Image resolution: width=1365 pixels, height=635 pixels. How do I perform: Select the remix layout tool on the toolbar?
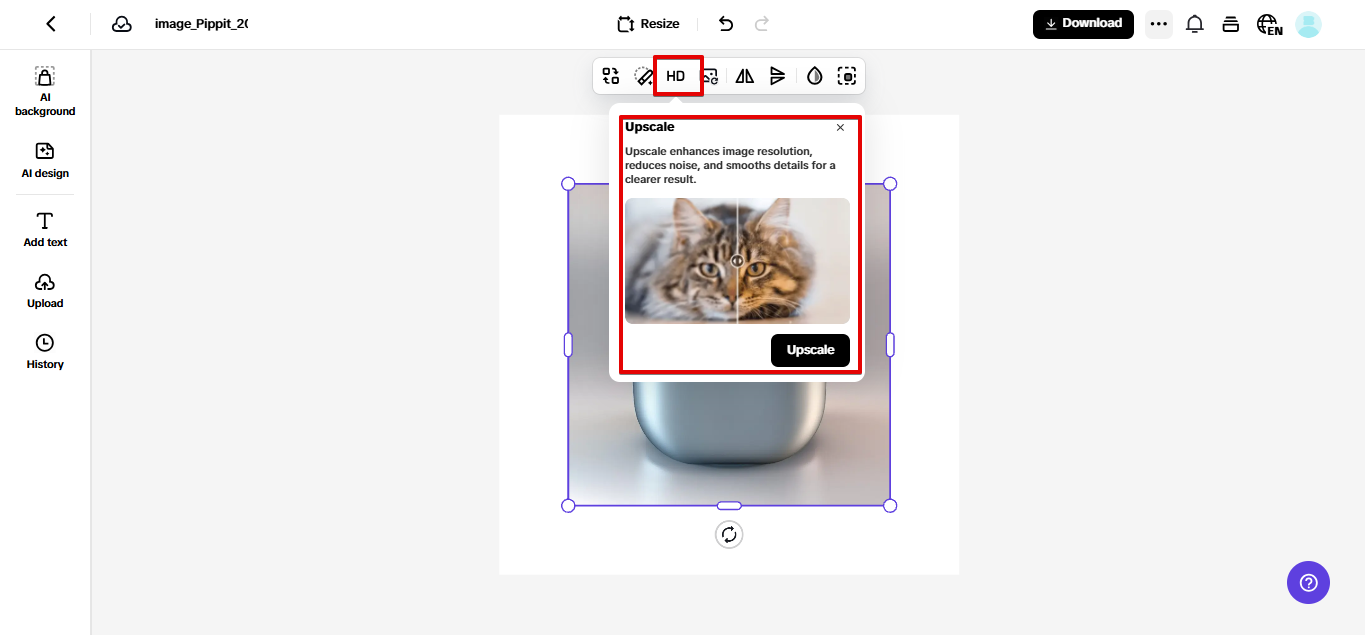point(610,75)
